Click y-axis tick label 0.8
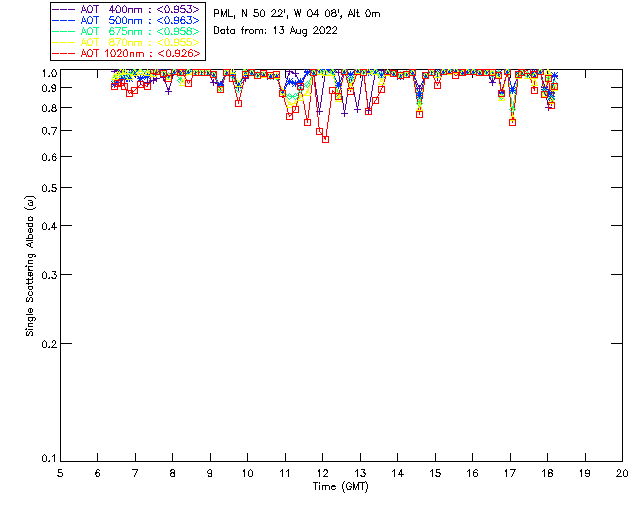This screenshot has height=512, width=640. [49, 108]
